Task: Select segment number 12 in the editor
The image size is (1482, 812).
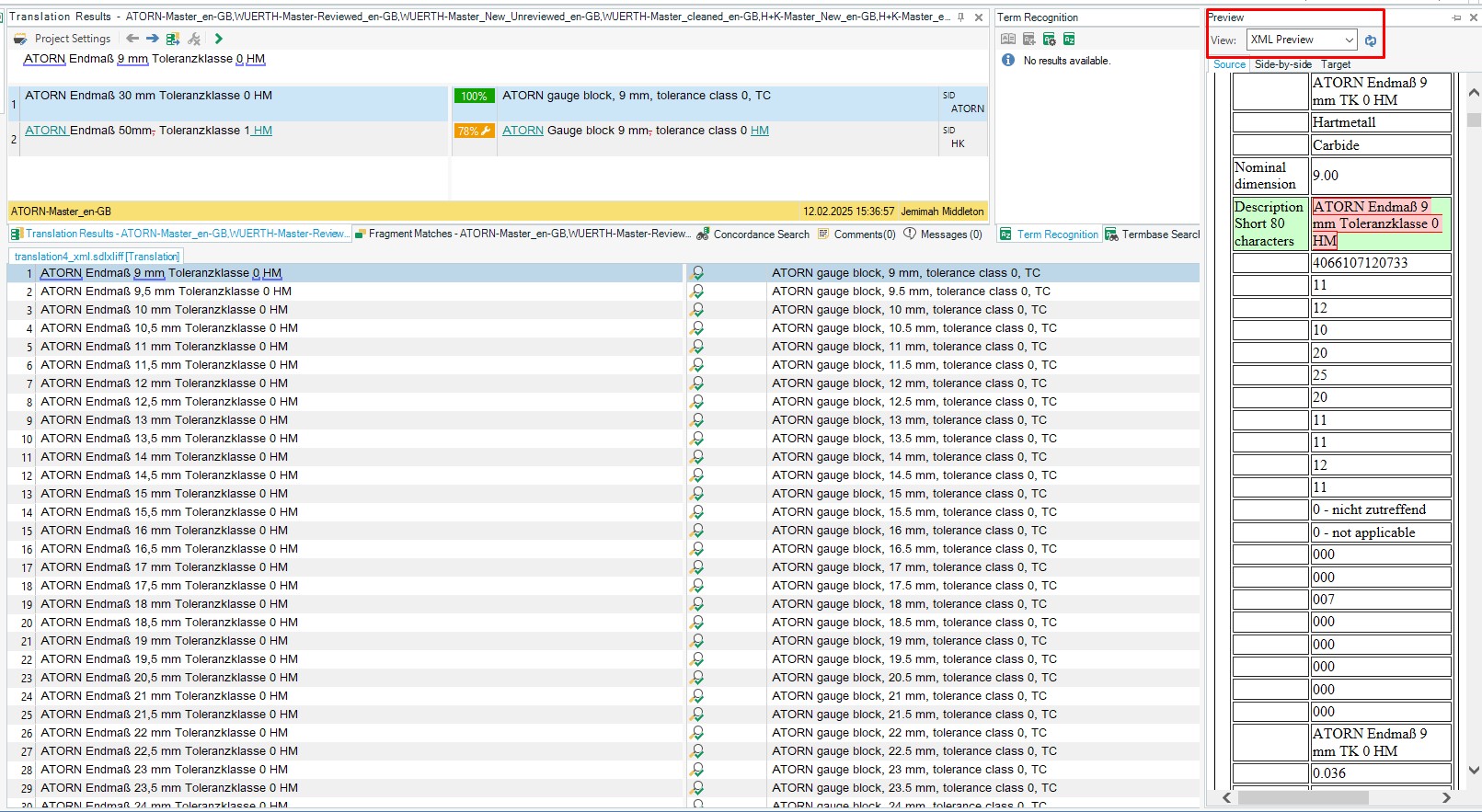Action: pyautogui.click(x=27, y=475)
